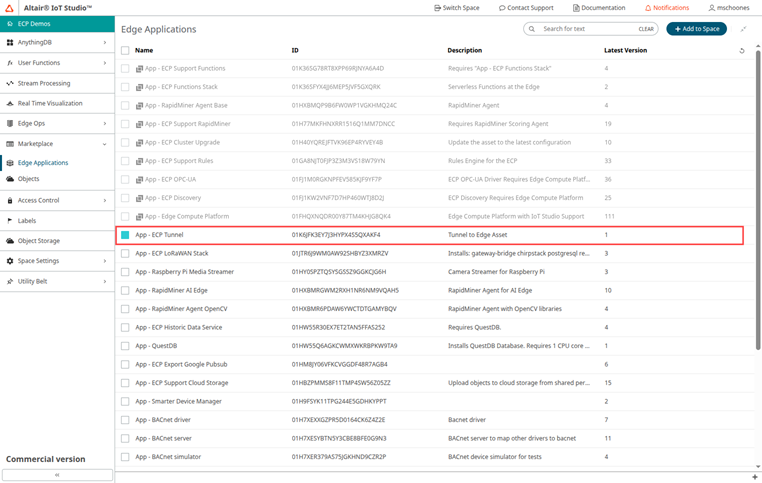Click the Marketplace sidebar icon
762x483 pixels.
pos(10,144)
